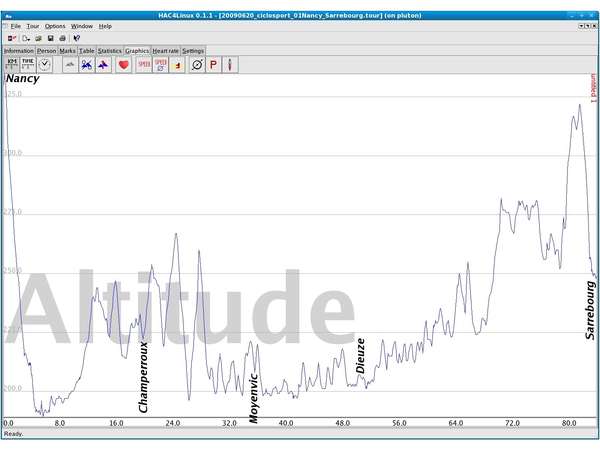Click the Moyenvic mark label
This screenshot has width=600, height=450.
point(253,398)
